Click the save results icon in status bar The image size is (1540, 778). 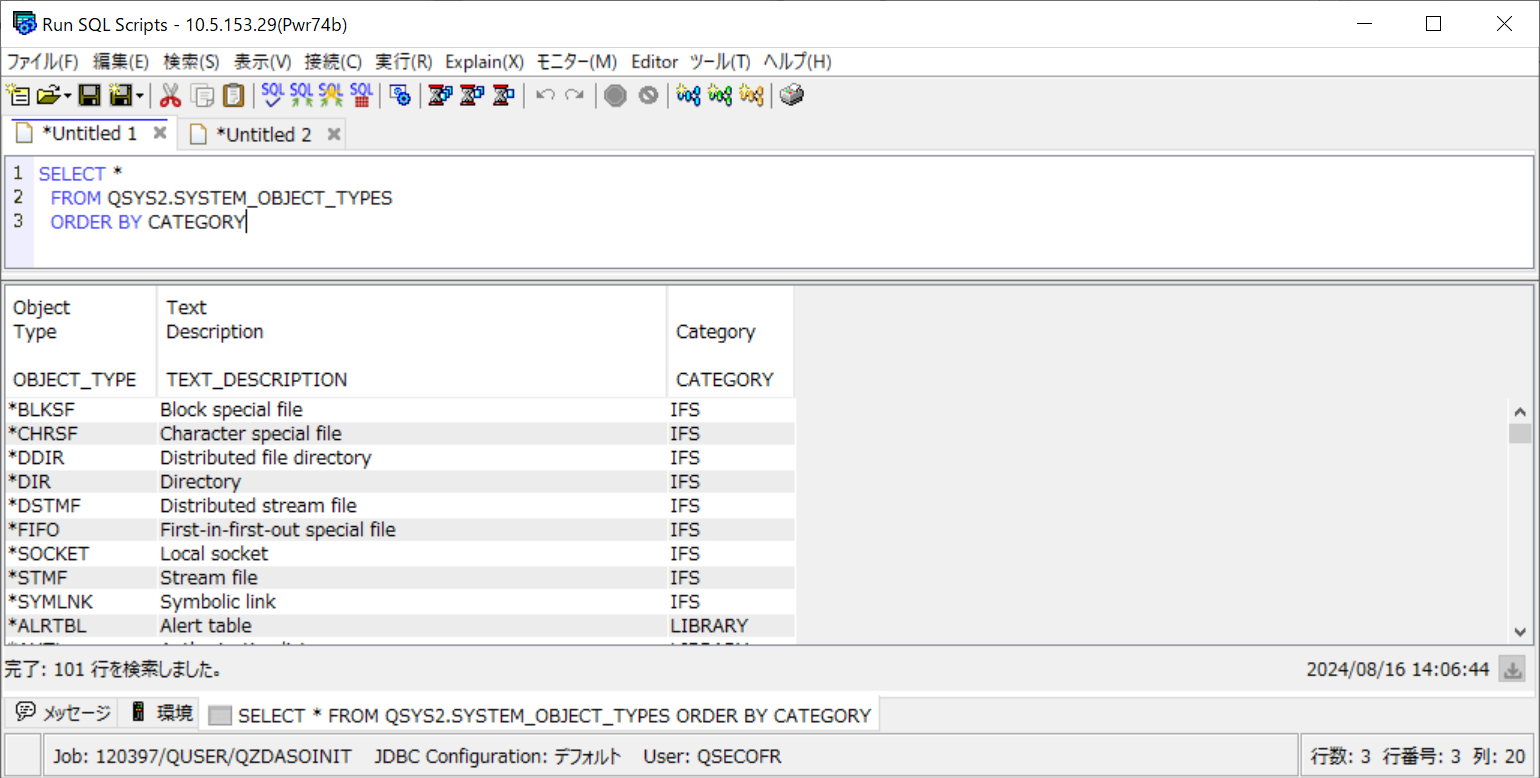point(1514,669)
